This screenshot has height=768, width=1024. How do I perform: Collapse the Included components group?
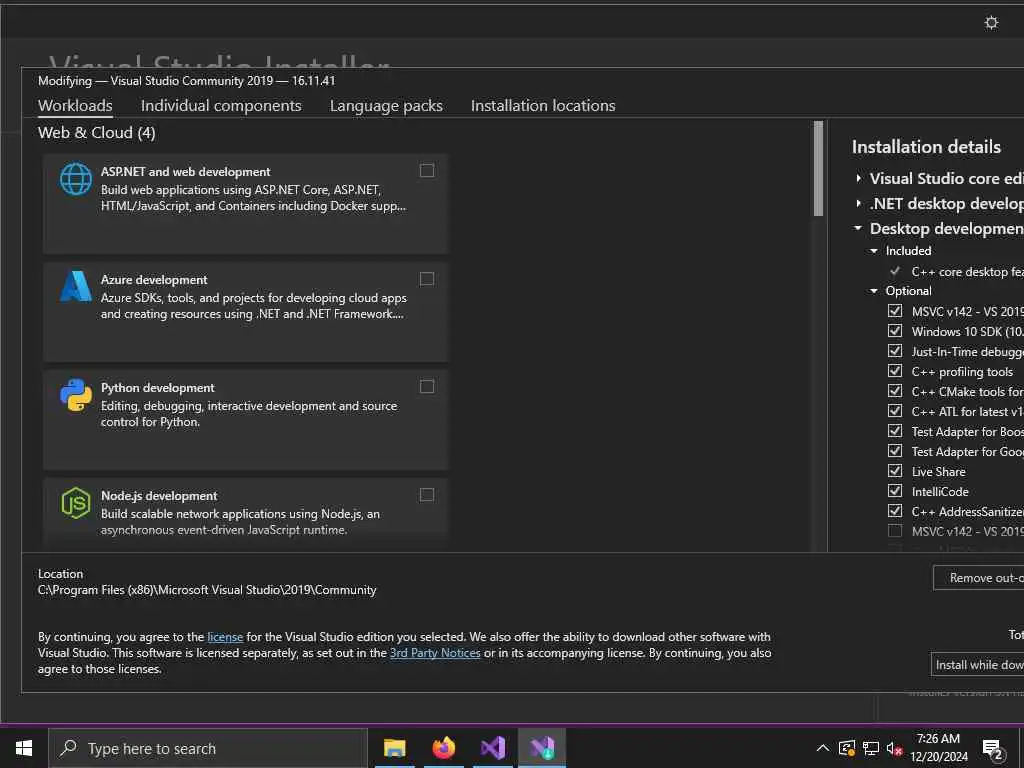(x=874, y=251)
